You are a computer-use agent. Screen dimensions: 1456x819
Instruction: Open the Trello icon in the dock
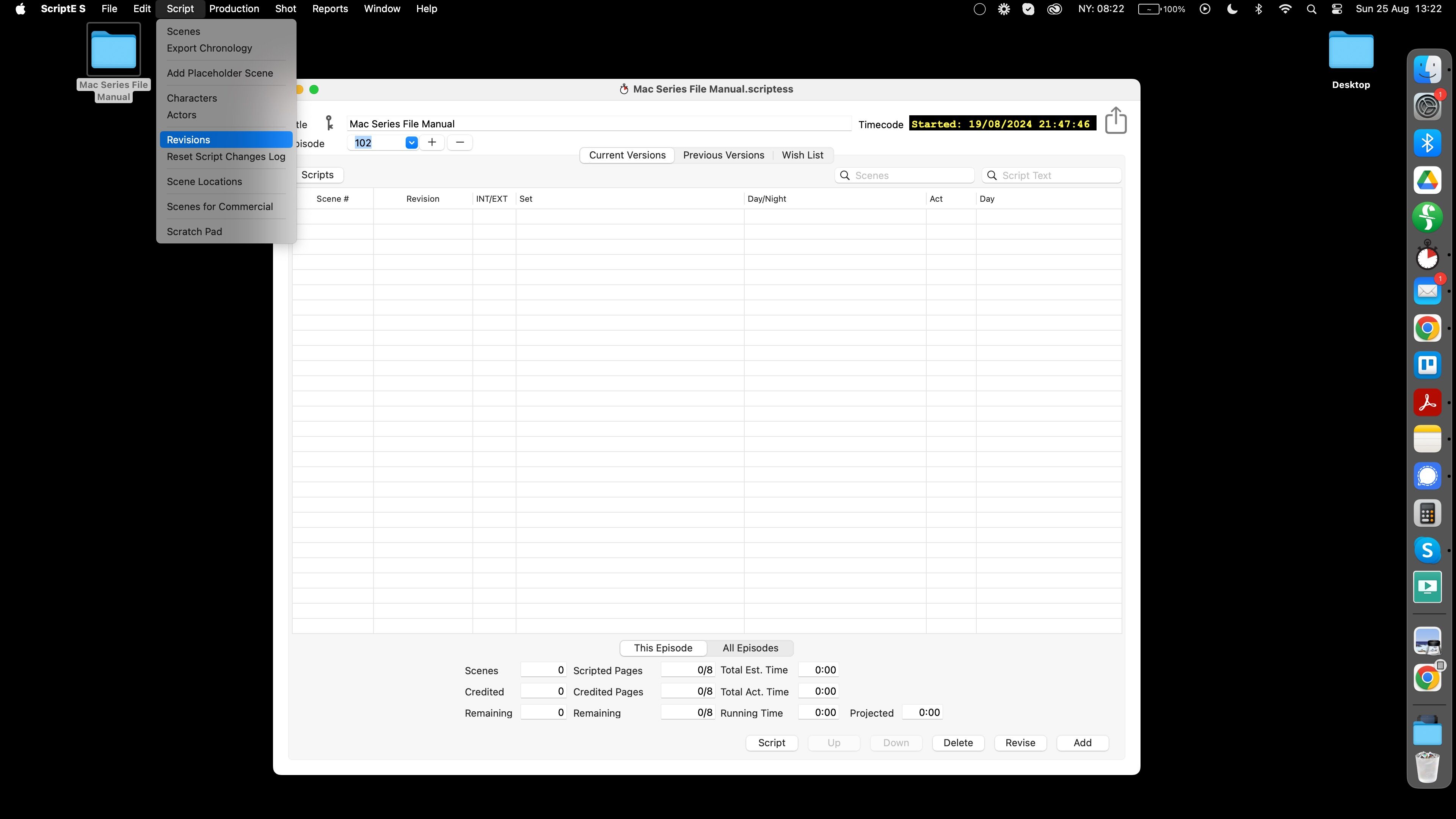tap(1427, 365)
